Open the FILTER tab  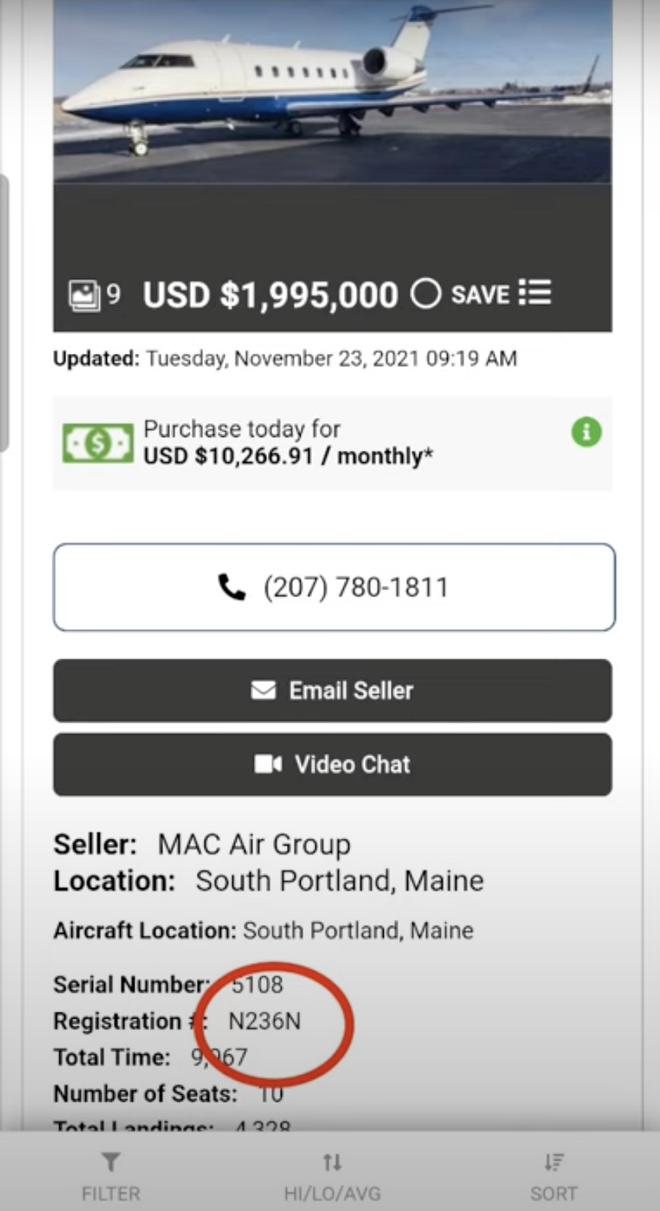[x=110, y=1175]
